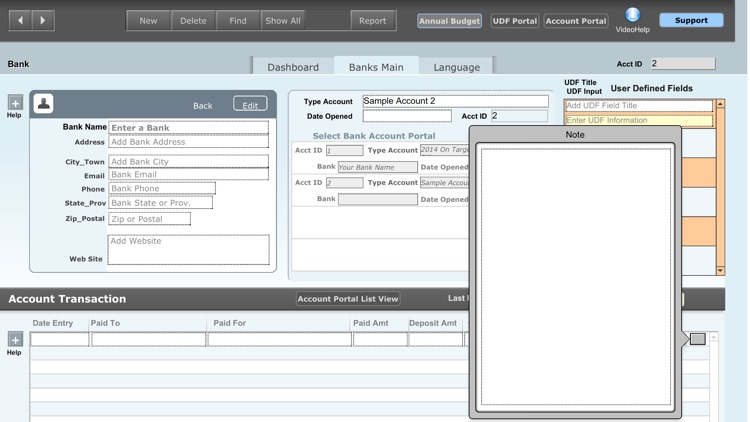
Task: Click the Find button
Action: [238, 21]
